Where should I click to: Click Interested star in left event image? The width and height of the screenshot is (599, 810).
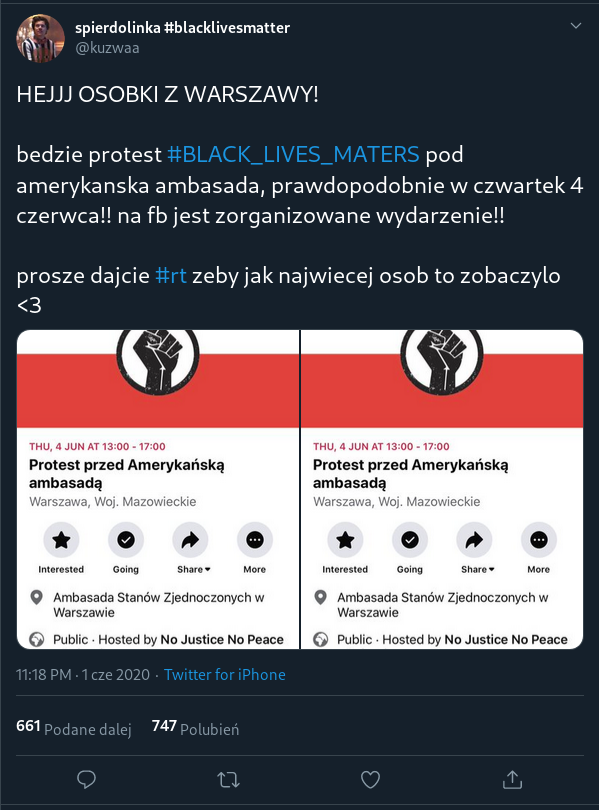[x=61, y=540]
